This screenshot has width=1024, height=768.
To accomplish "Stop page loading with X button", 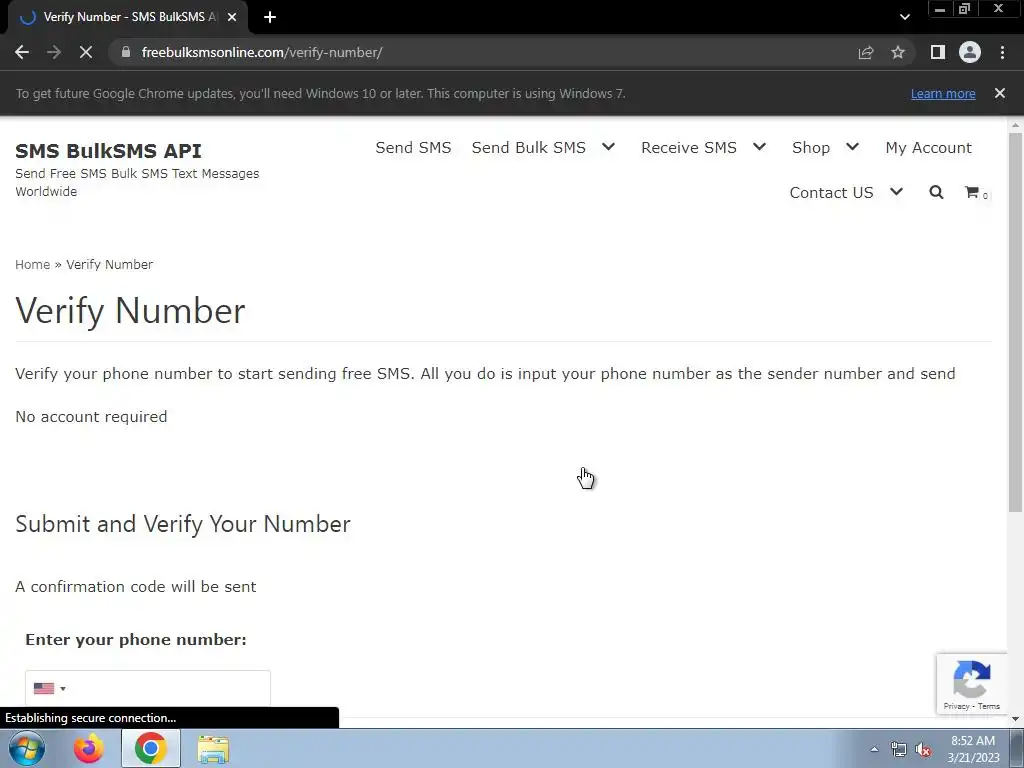I will 86,52.
